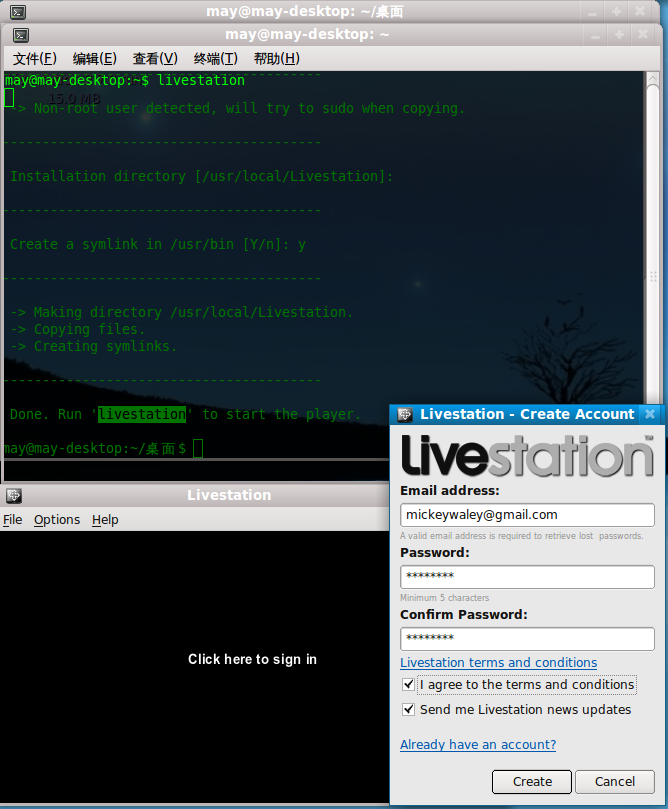Click the terminal scrollbar up arrow
The width and height of the screenshot is (668, 809).
tap(653, 79)
